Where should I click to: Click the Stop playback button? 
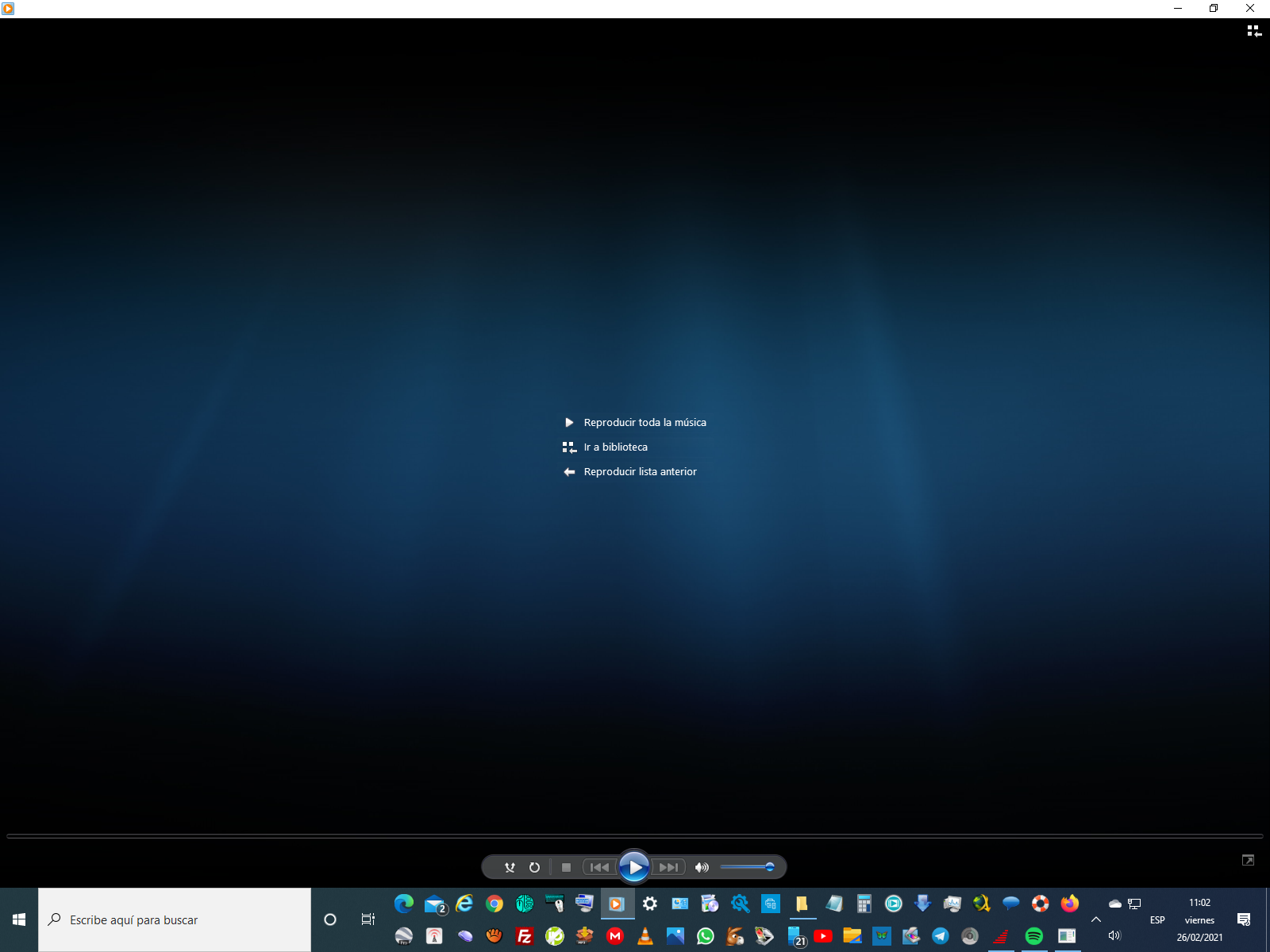pos(566,867)
